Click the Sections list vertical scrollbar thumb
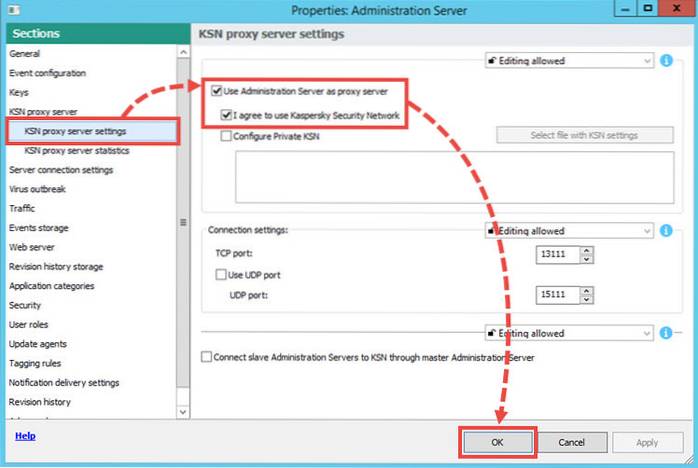698x468 pixels. click(x=182, y=222)
